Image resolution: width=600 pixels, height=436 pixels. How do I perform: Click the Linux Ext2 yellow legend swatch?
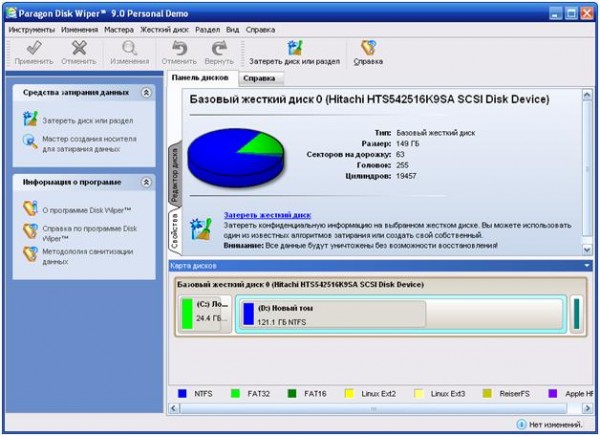[x=349, y=394]
